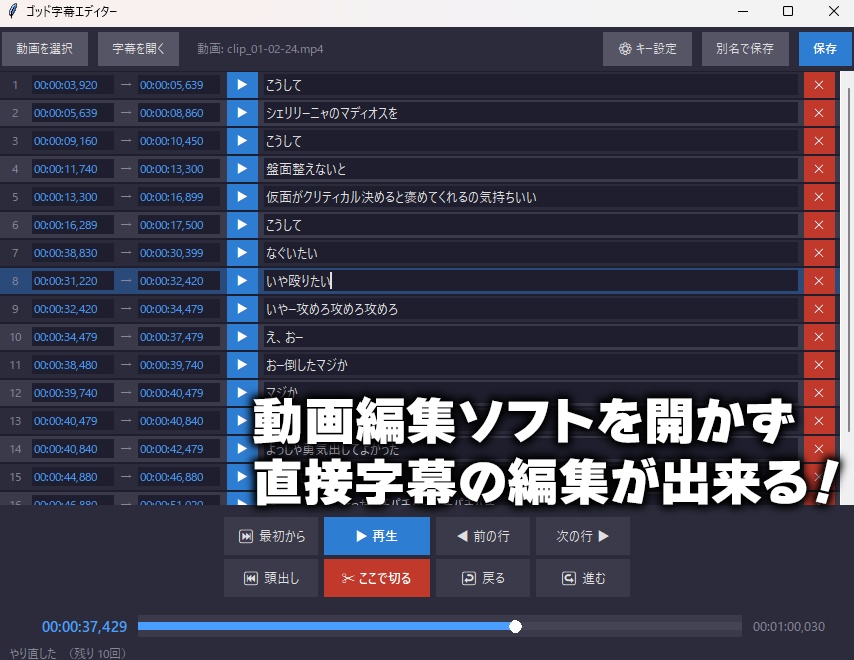Delete subtitle row 3 with its red X icon
Viewport: 854px width, 660px height.
[819, 140]
